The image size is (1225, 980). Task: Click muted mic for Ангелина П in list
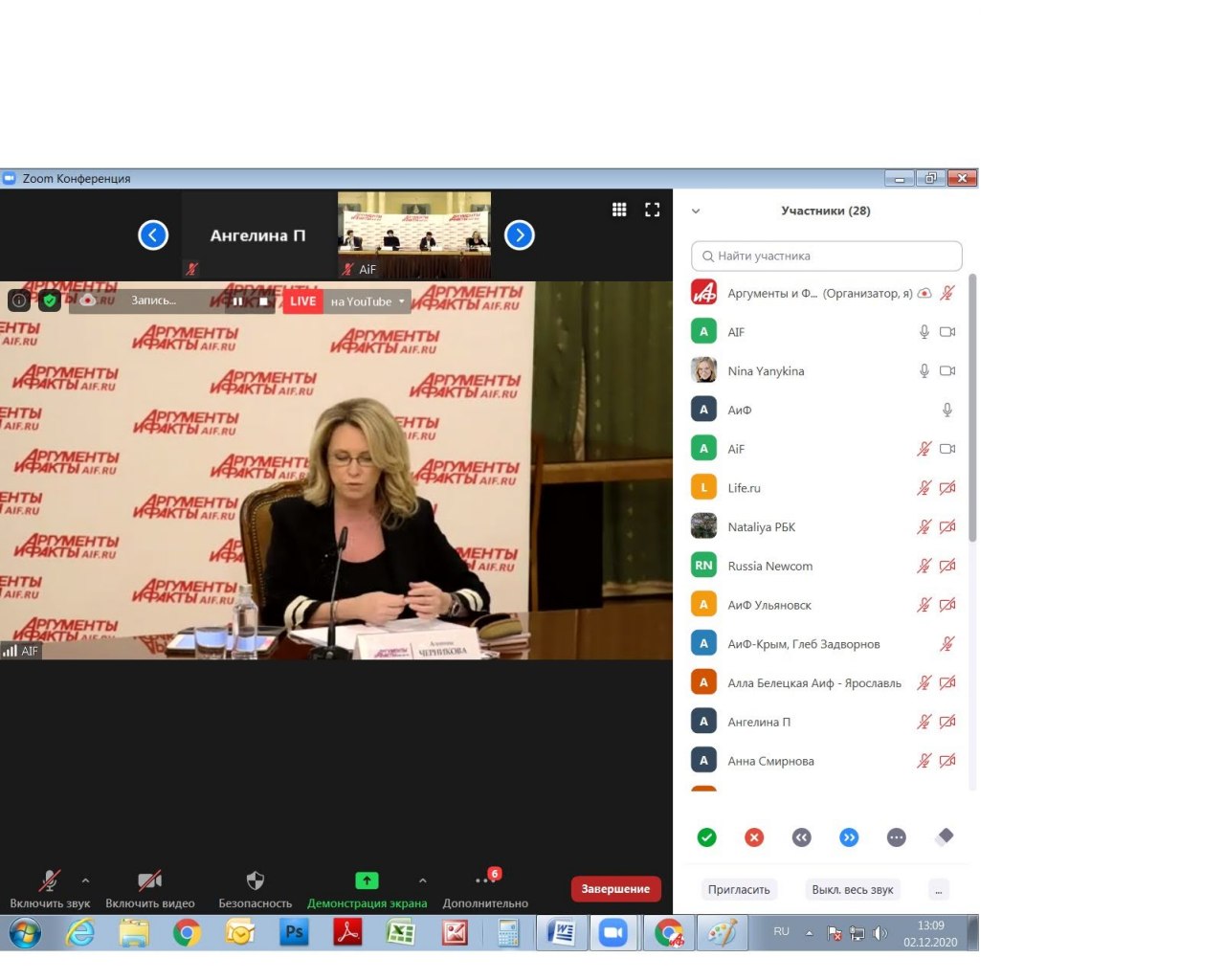click(x=924, y=723)
